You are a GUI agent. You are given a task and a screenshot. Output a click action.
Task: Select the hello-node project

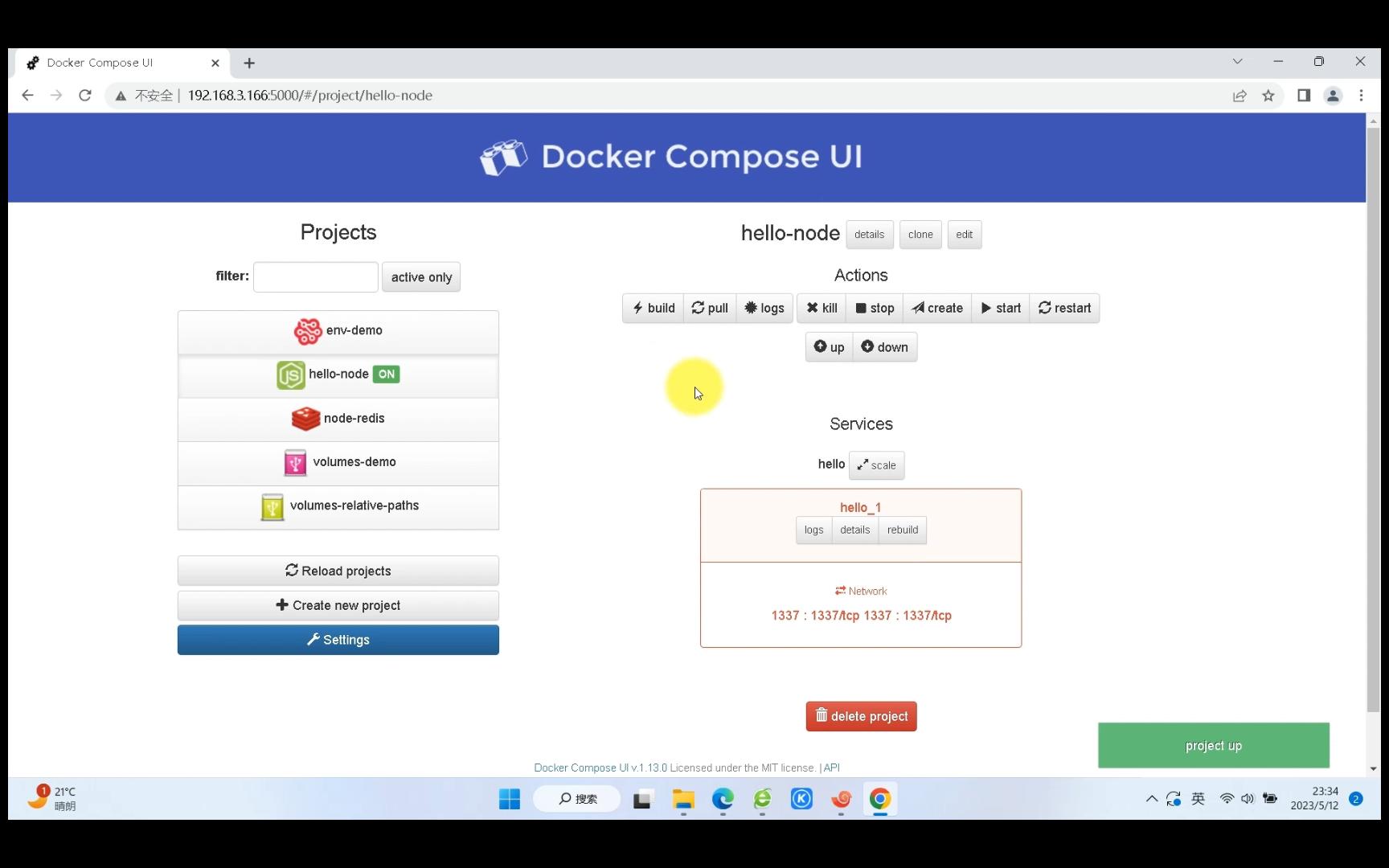338,375
